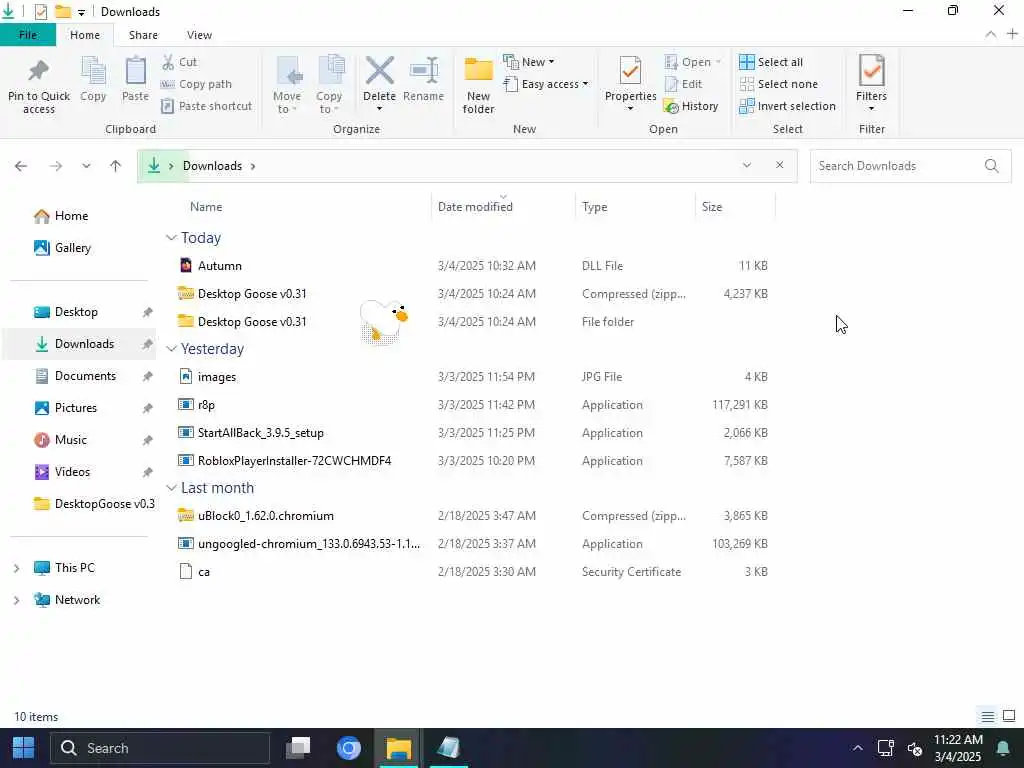The width and height of the screenshot is (1024, 768).
Task: Sort by Date modified column header
Action: (475, 207)
